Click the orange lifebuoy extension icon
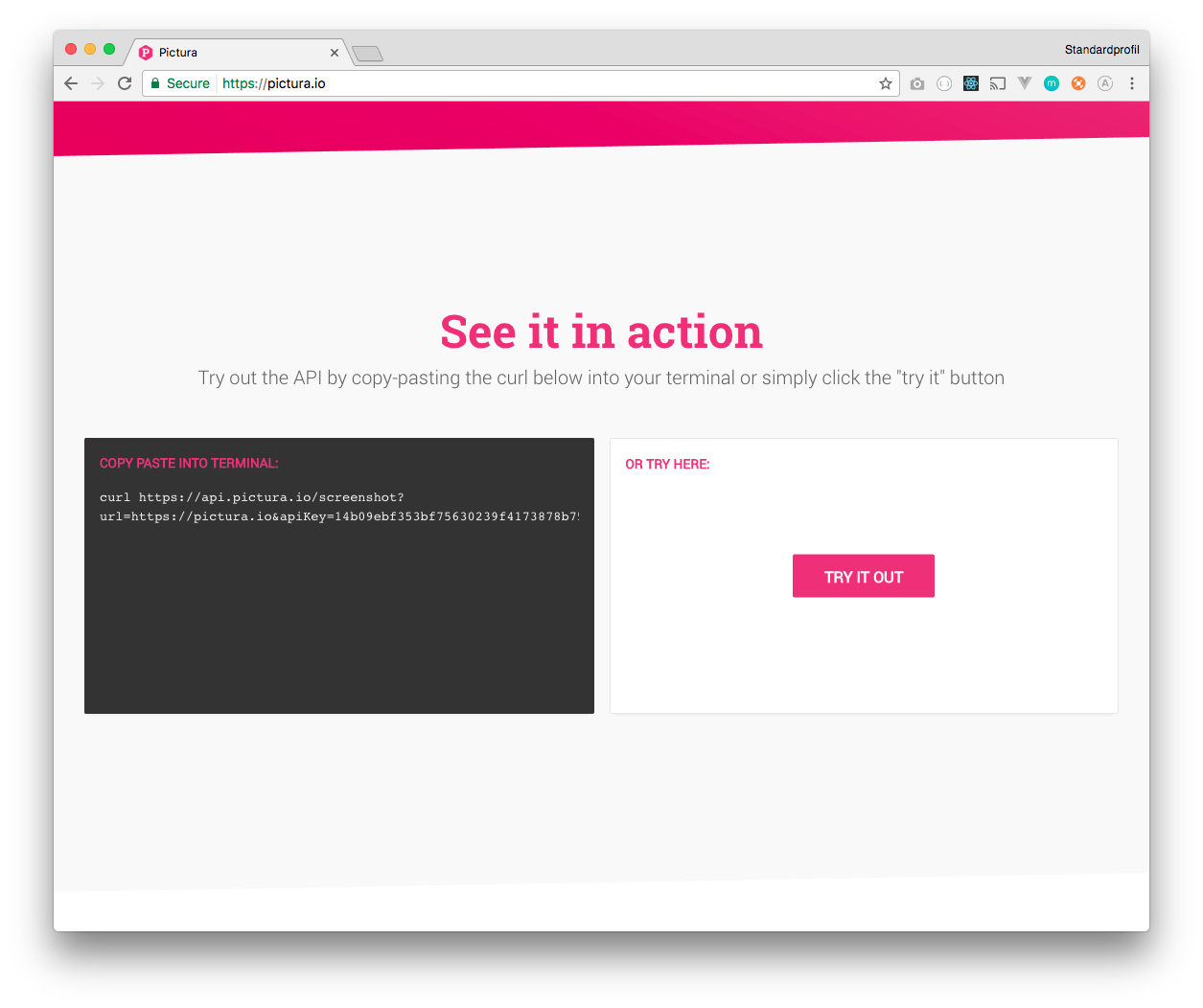 click(1078, 83)
